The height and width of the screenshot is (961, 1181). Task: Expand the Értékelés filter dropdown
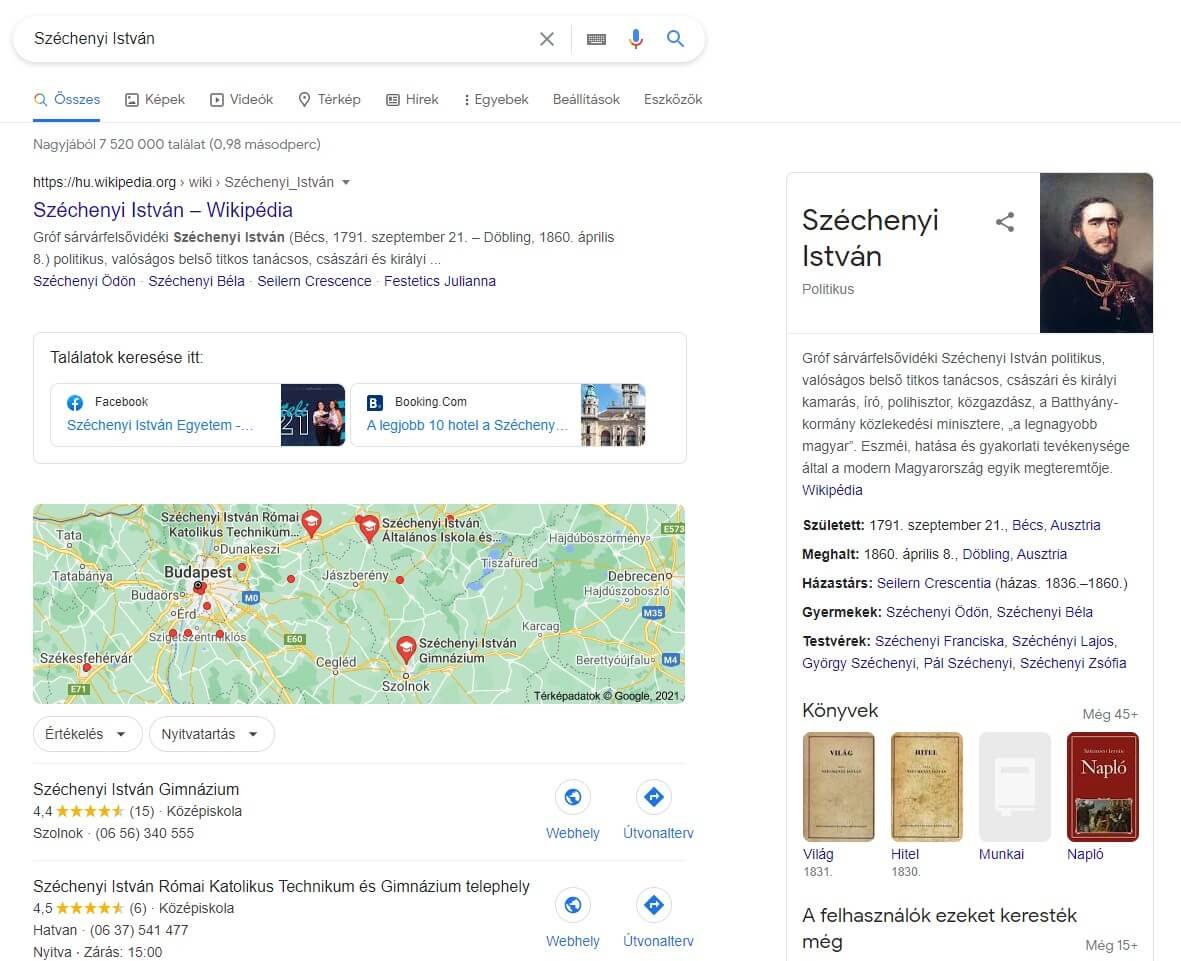(86, 734)
